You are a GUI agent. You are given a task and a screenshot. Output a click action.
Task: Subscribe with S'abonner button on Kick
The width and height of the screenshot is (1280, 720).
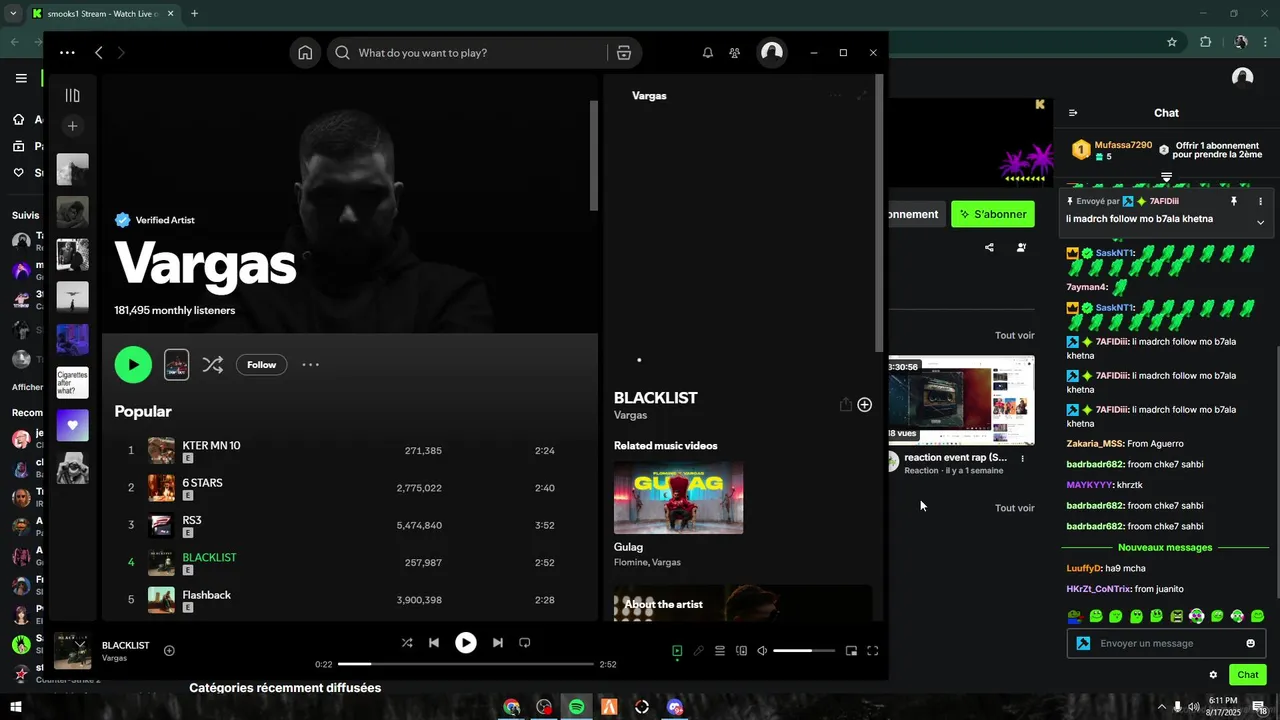[992, 214]
